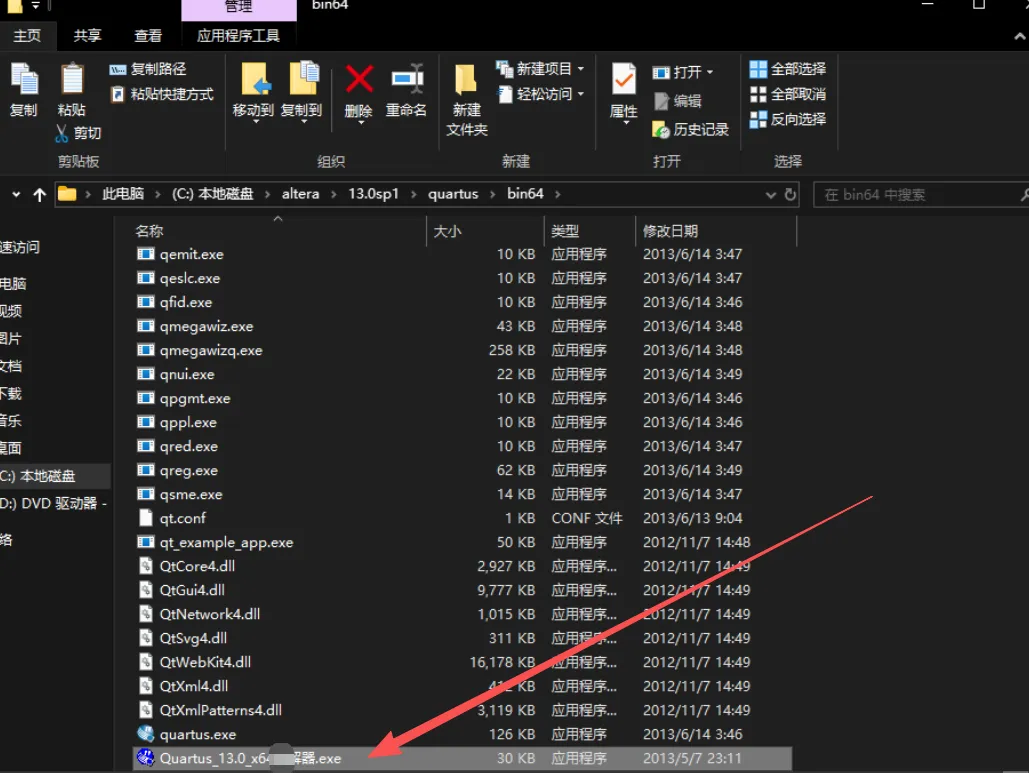Click the qt.conf file icon
Viewport: 1029px width, 773px height.
(x=146, y=518)
